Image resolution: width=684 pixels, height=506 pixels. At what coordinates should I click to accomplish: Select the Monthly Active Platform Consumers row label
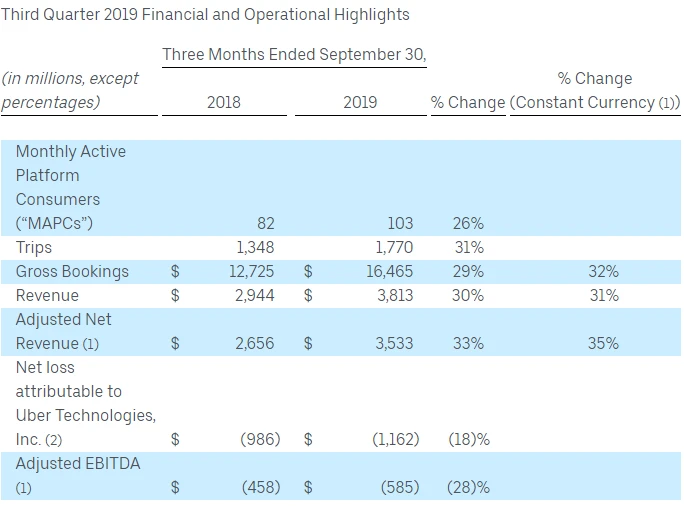71,187
